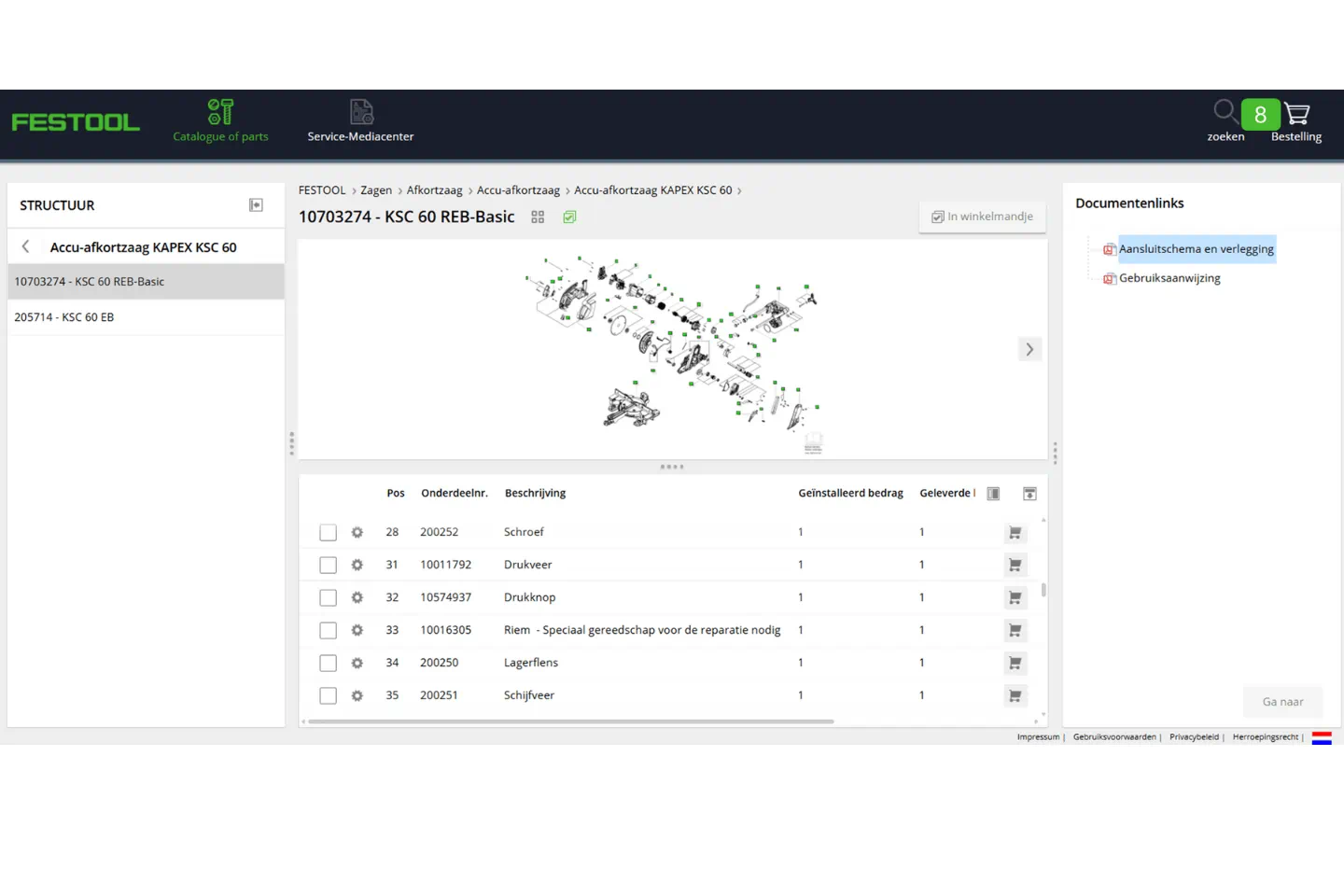Click the right panel resize handle
Image resolution: width=1344 pixels, height=896 pixels.
pos(1055,453)
